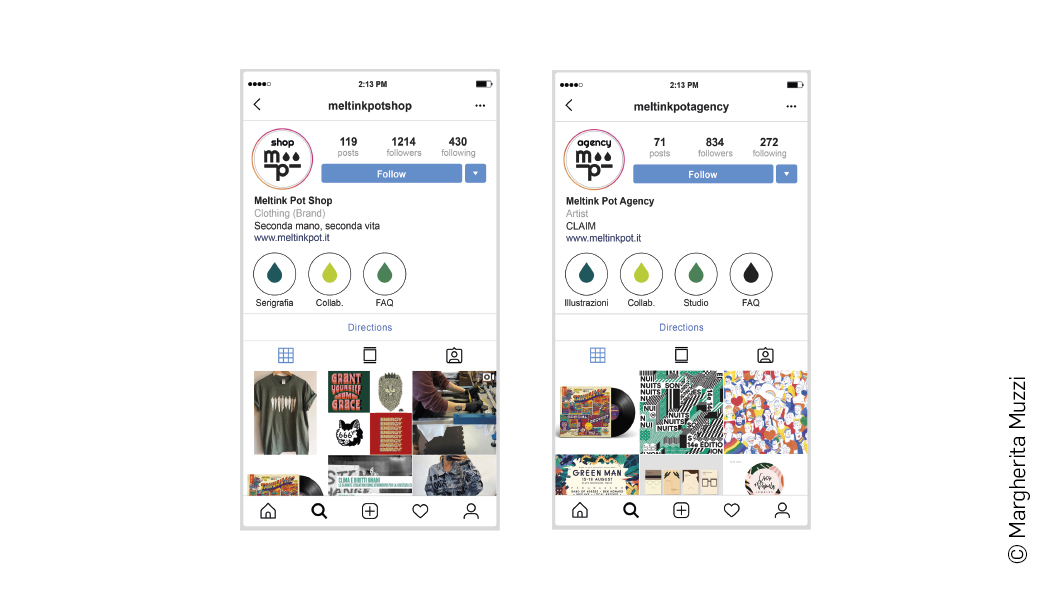Open the home feed on meltinkpotagency
The width and height of the screenshot is (1050, 600).
tap(580, 510)
